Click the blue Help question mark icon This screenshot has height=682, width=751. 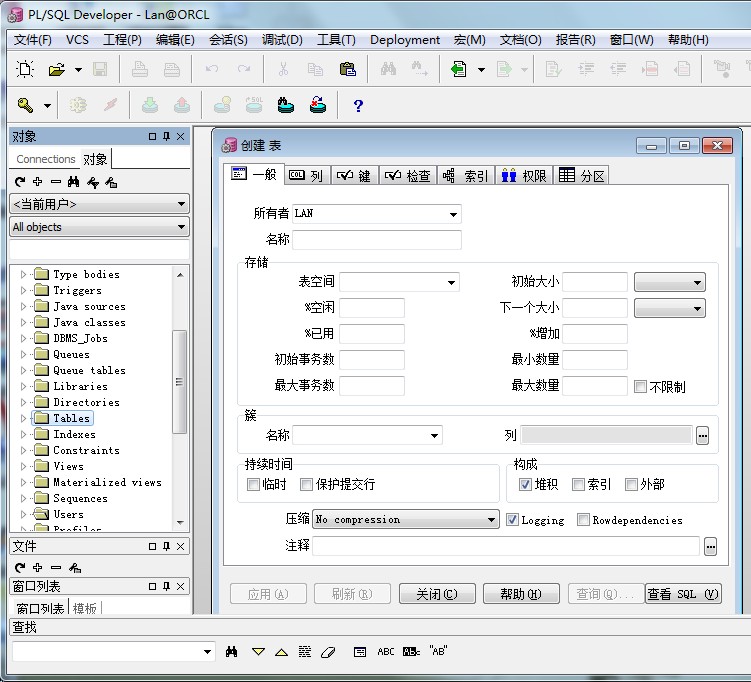tap(358, 105)
